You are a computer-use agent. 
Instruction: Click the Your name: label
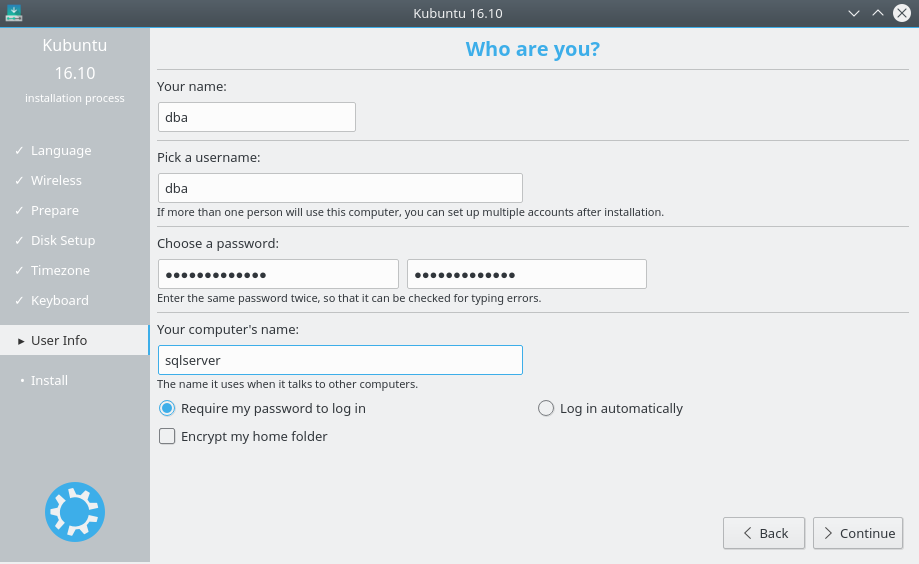pyautogui.click(x=192, y=87)
